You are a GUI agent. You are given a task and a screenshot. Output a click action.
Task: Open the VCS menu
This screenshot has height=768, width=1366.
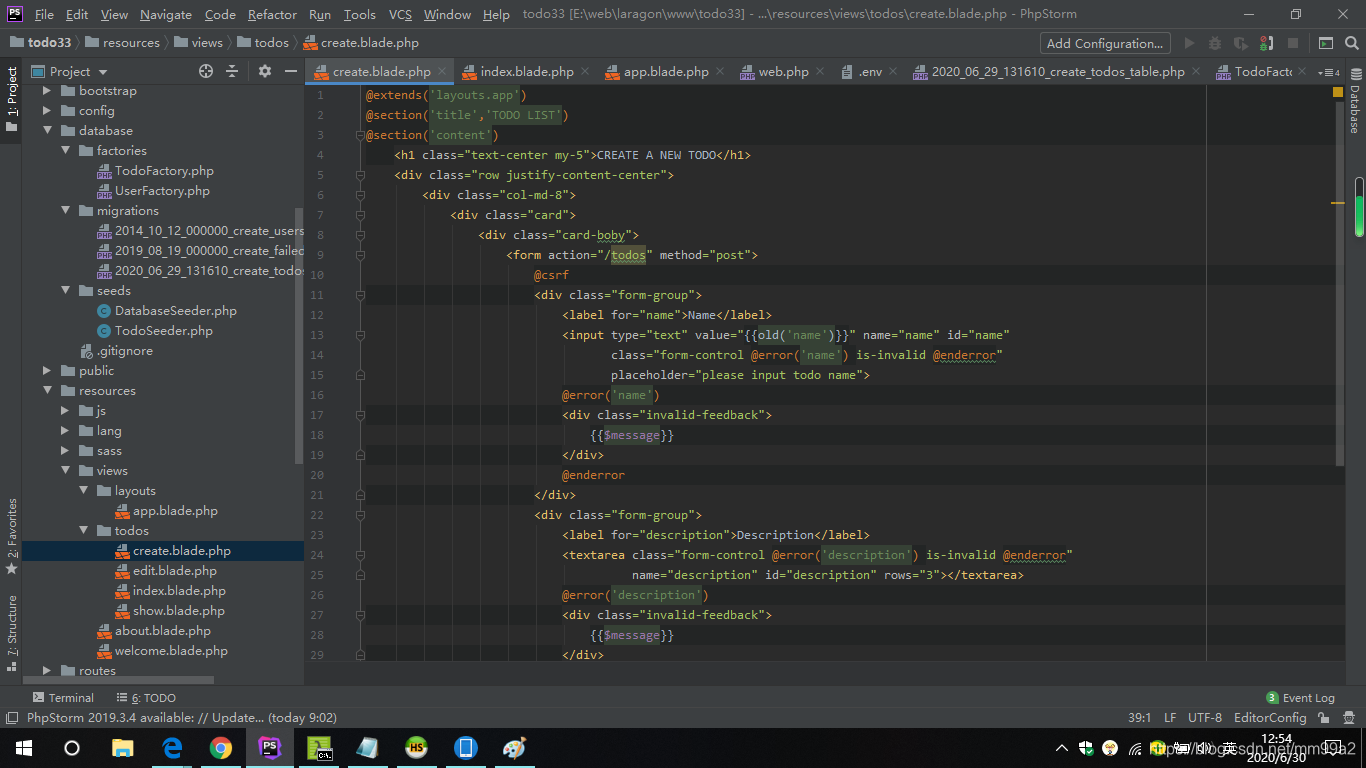pos(400,15)
